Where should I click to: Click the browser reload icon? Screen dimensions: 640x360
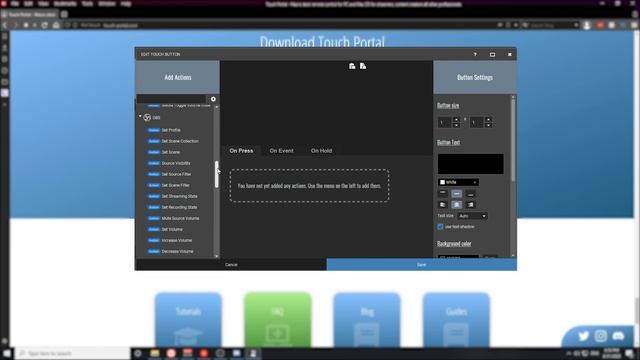(44, 25)
